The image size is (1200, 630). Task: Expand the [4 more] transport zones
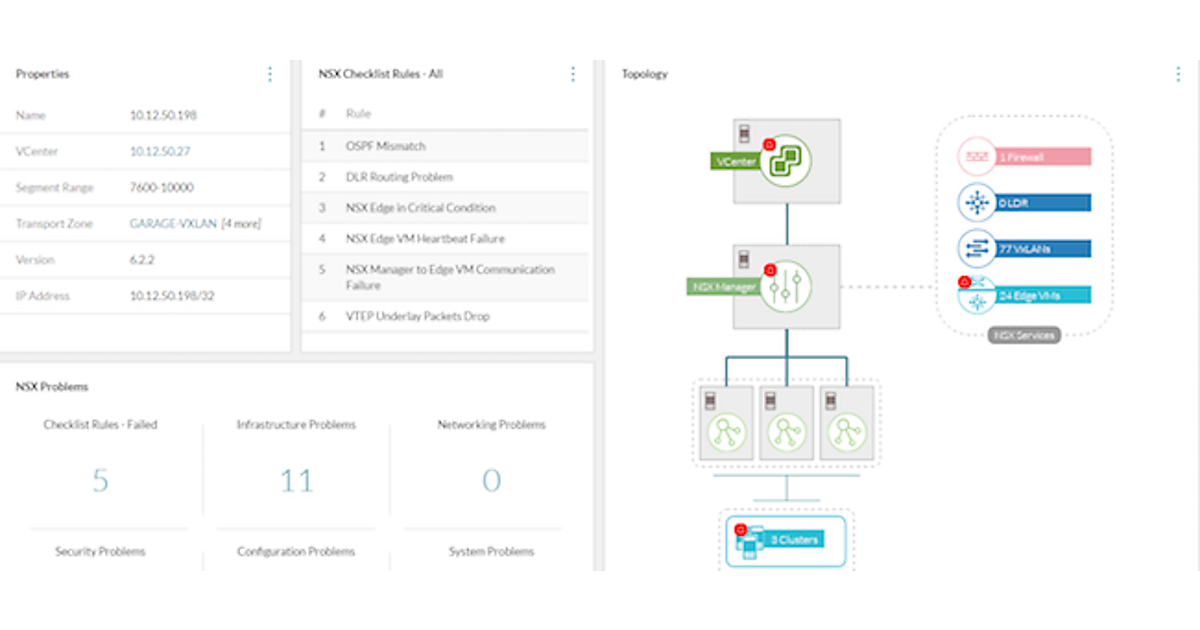(241, 224)
